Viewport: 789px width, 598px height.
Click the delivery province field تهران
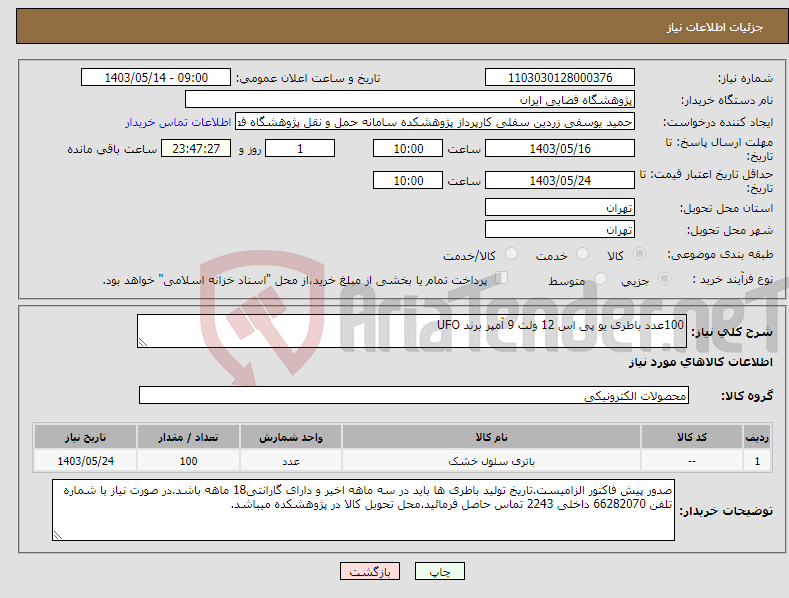tap(560, 207)
